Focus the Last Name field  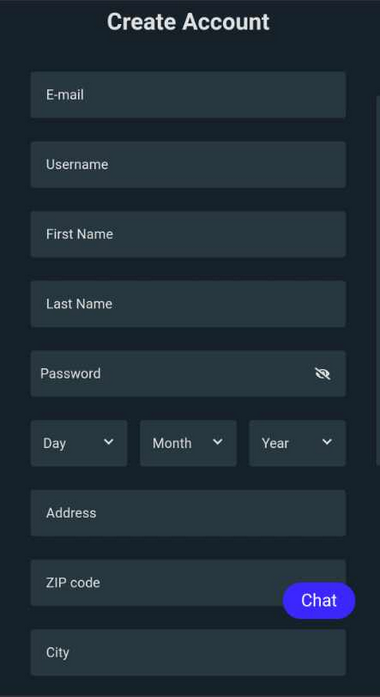coord(188,304)
